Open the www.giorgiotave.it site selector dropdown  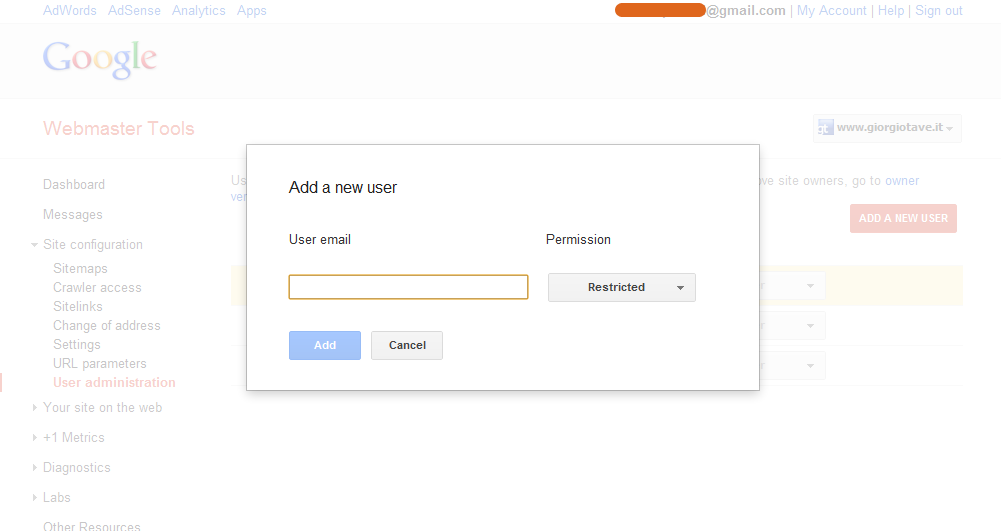[888, 128]
